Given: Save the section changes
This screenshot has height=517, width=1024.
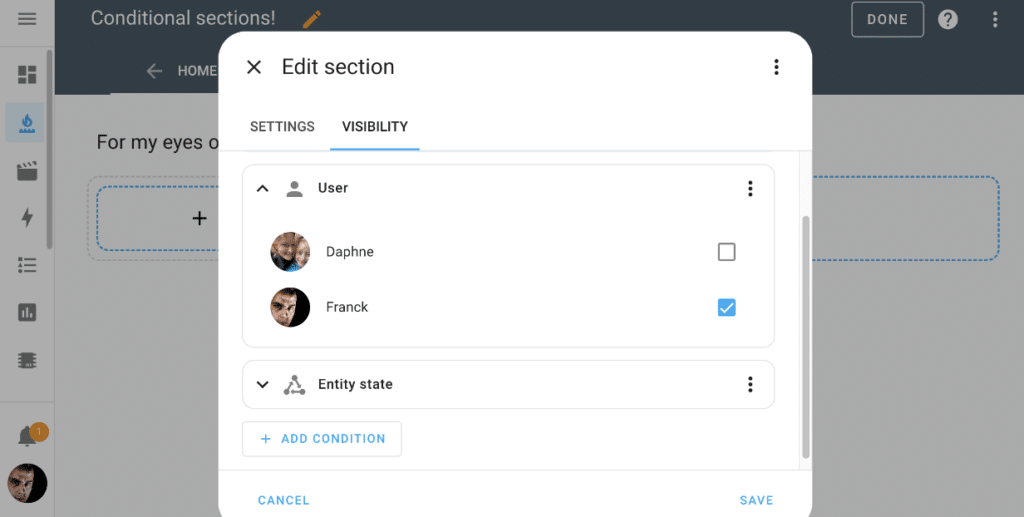Looking at the screenshot, I should coord(756,500).
